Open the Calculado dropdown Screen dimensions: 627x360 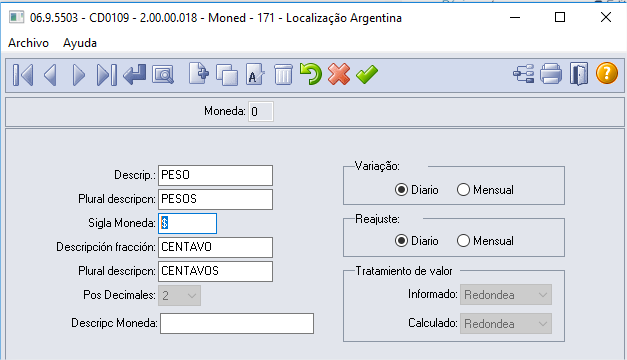point(506,324)
